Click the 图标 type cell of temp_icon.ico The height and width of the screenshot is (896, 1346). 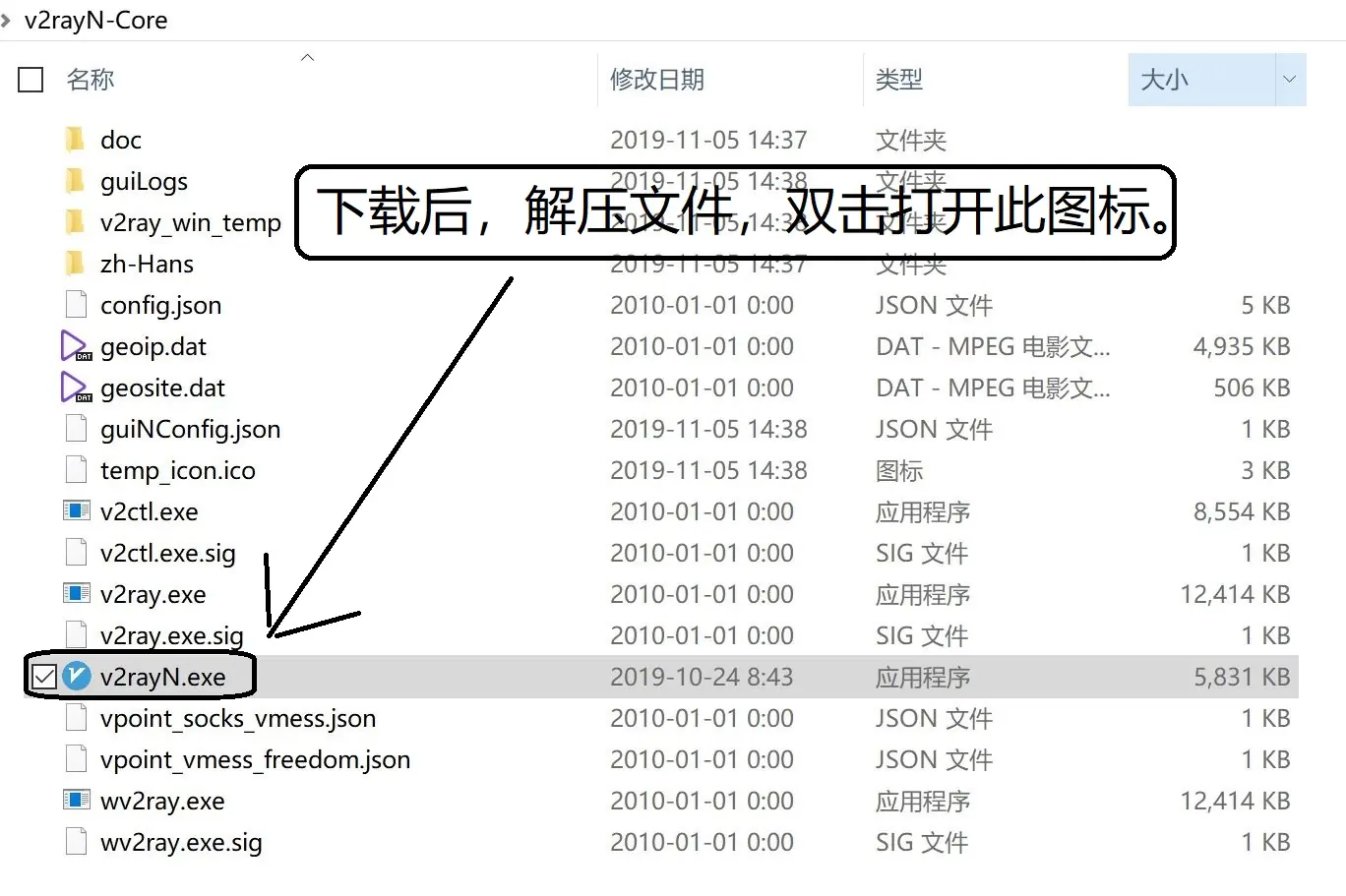[x=899, y=470]
